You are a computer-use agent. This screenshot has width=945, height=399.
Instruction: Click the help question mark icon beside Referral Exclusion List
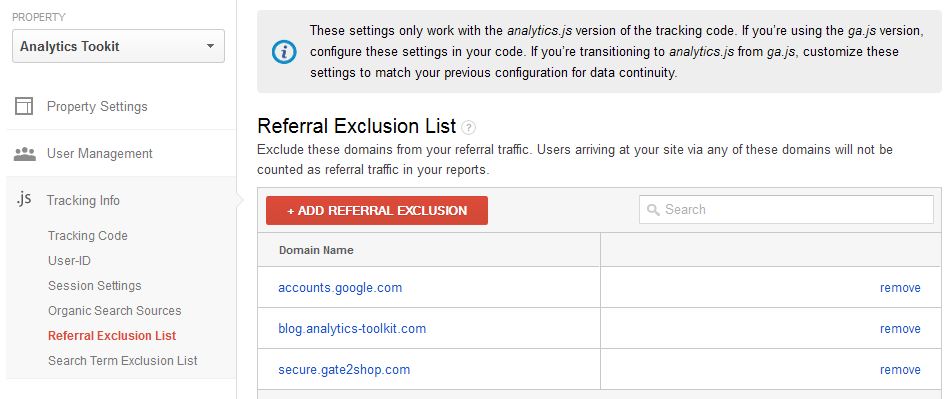click(x=468, y=128)
